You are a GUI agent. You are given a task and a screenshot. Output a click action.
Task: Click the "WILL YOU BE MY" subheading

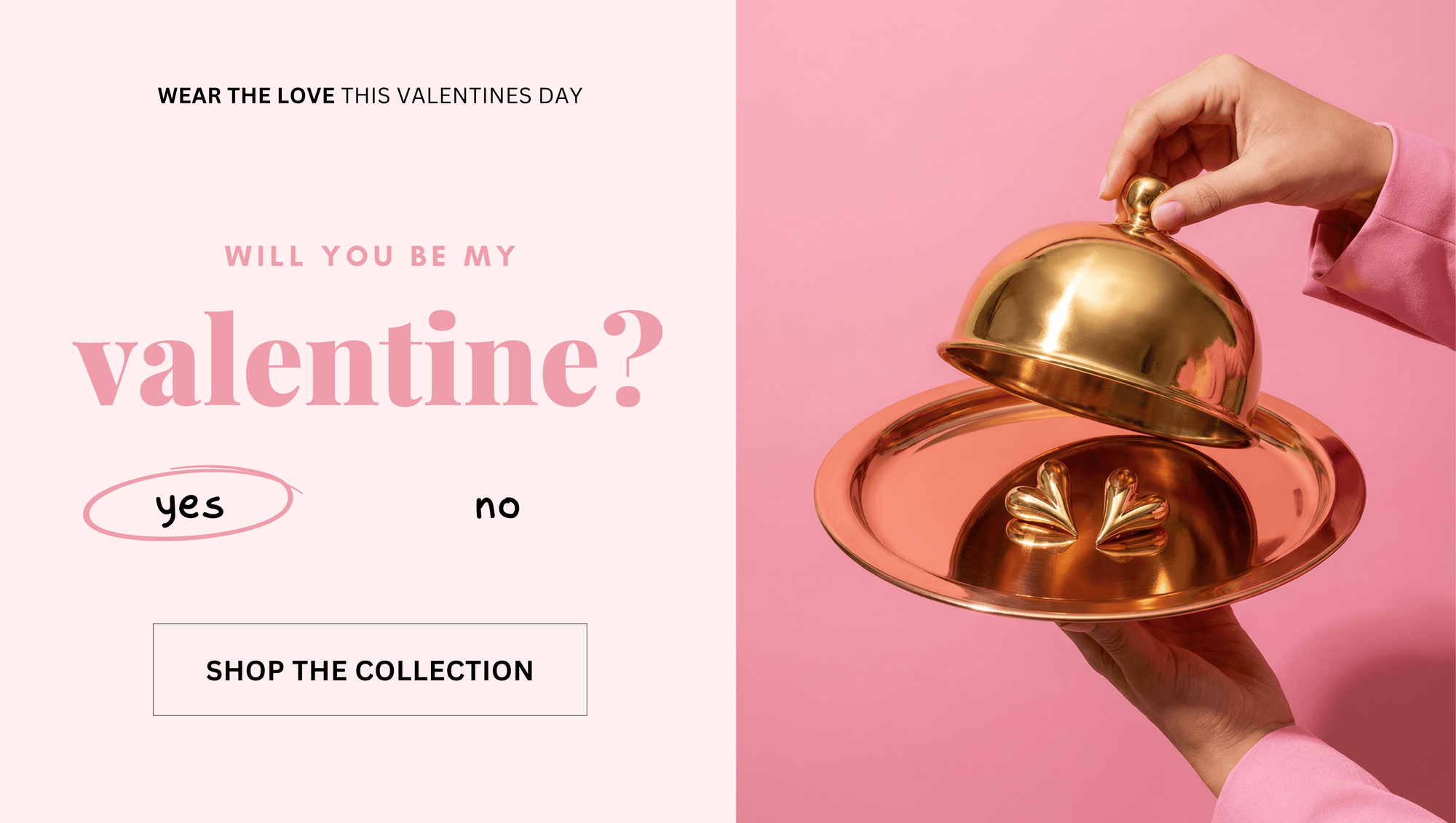[370, 256]
